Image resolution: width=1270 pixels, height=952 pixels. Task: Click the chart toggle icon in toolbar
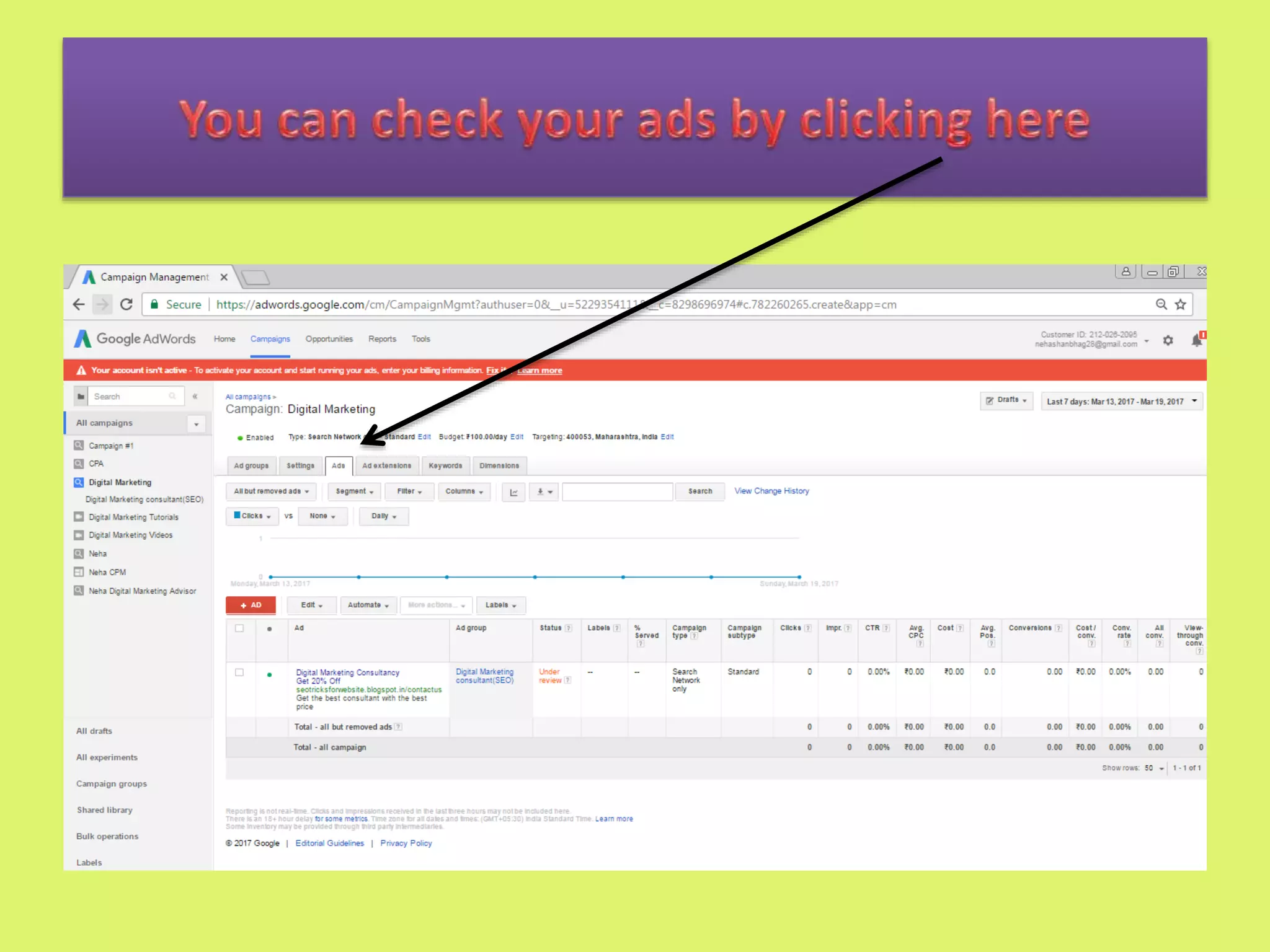[513, 491]
